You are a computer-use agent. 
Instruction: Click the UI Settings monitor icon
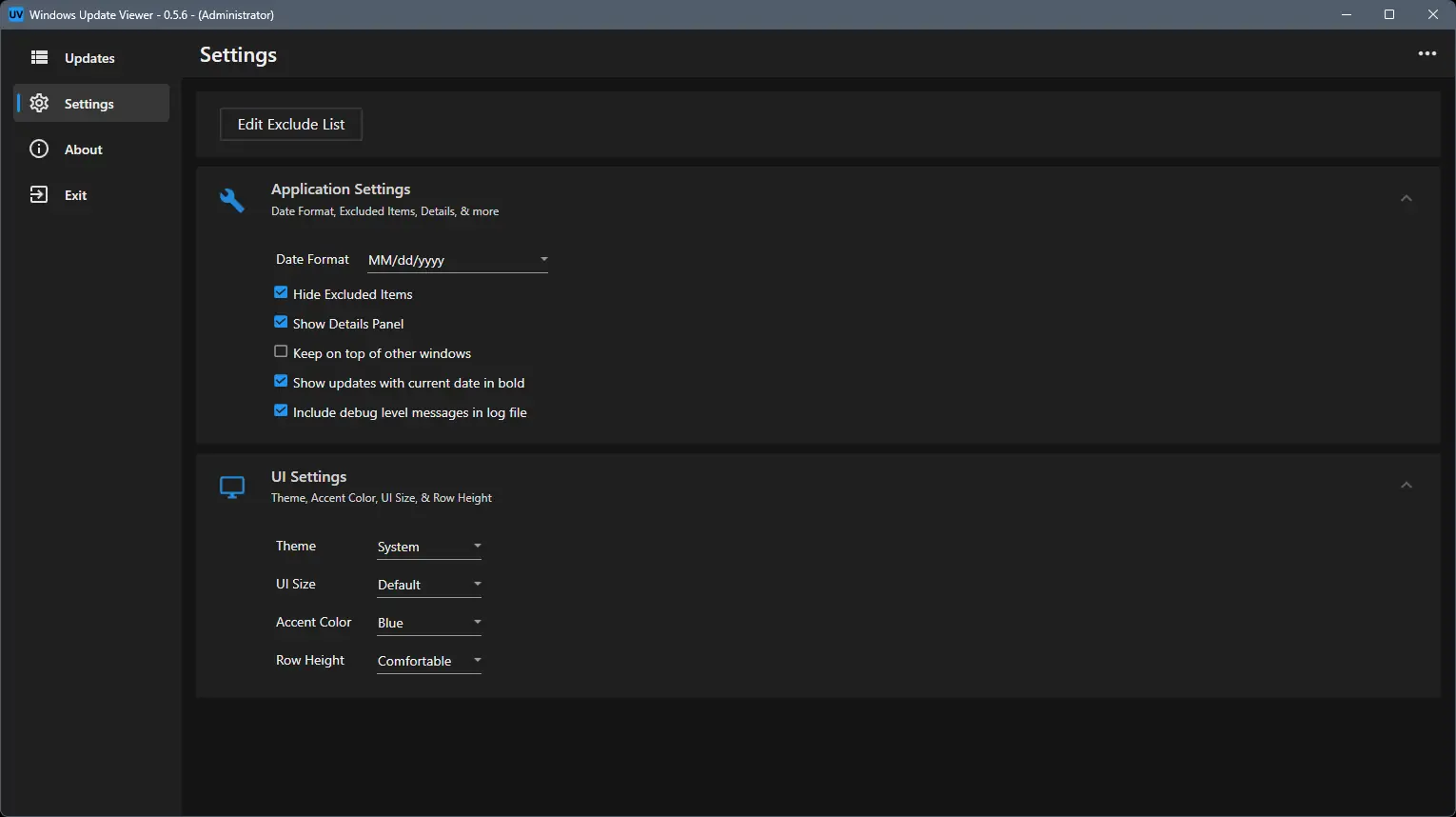[232, 488]
